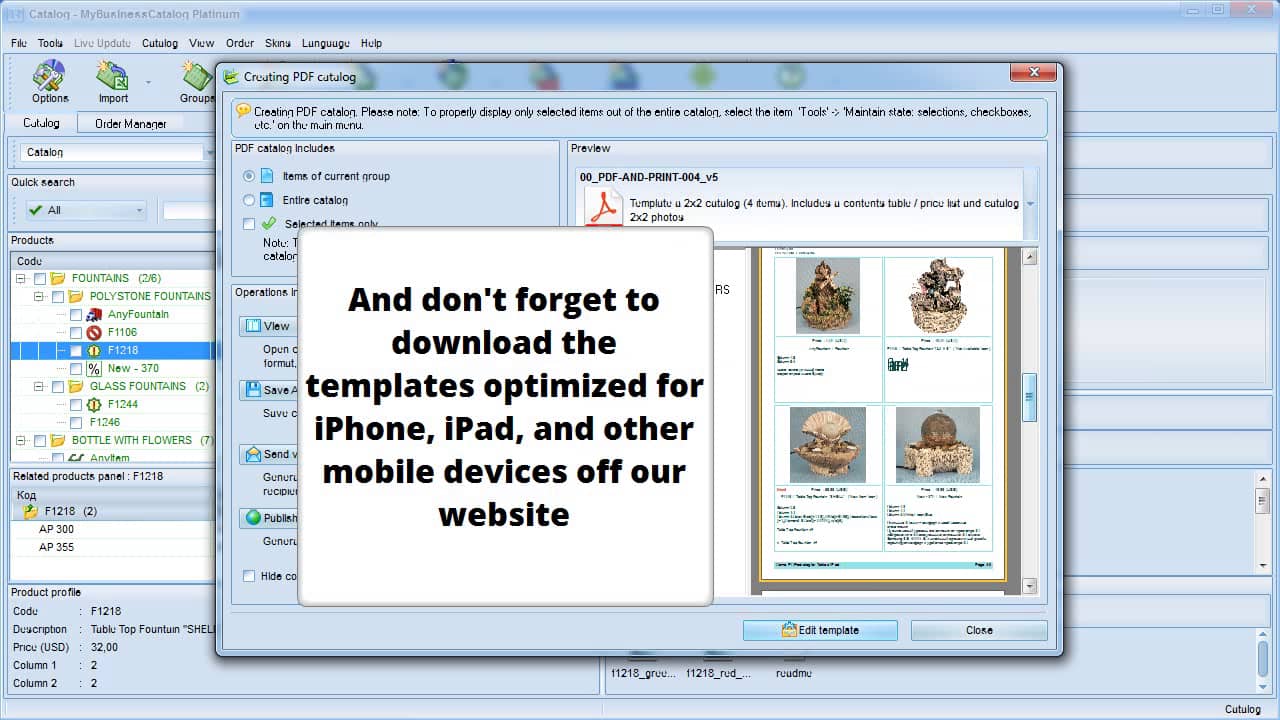Click the page icon beside Items of current group
Viewport: 1280px width, 720px height.
click(267, 175)
